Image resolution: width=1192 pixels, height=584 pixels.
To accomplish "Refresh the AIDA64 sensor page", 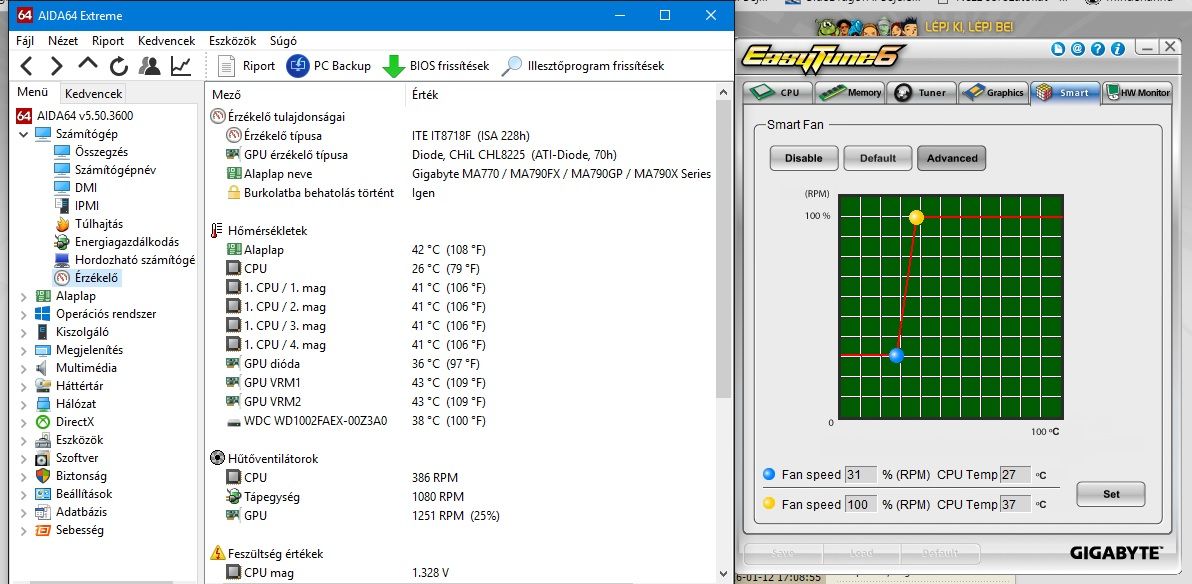I will pyautogui.click(x=119, y=66).
